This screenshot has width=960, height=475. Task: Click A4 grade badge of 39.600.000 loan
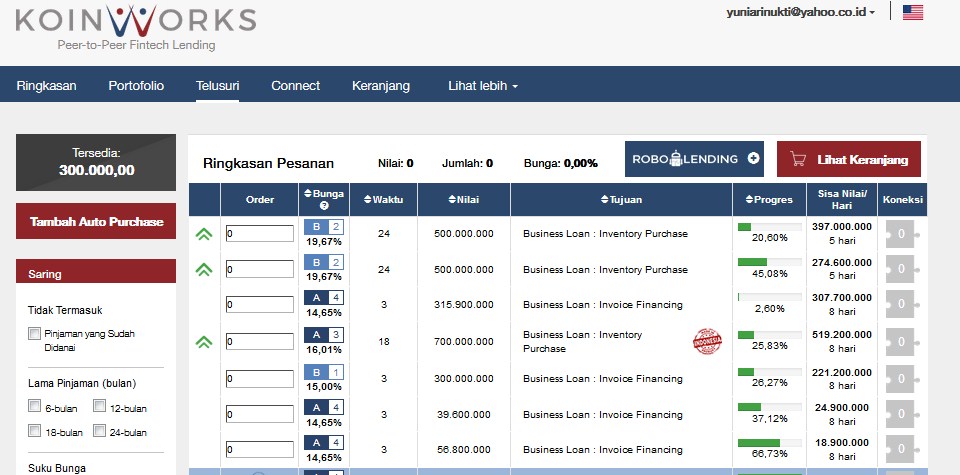pos(324,408)
